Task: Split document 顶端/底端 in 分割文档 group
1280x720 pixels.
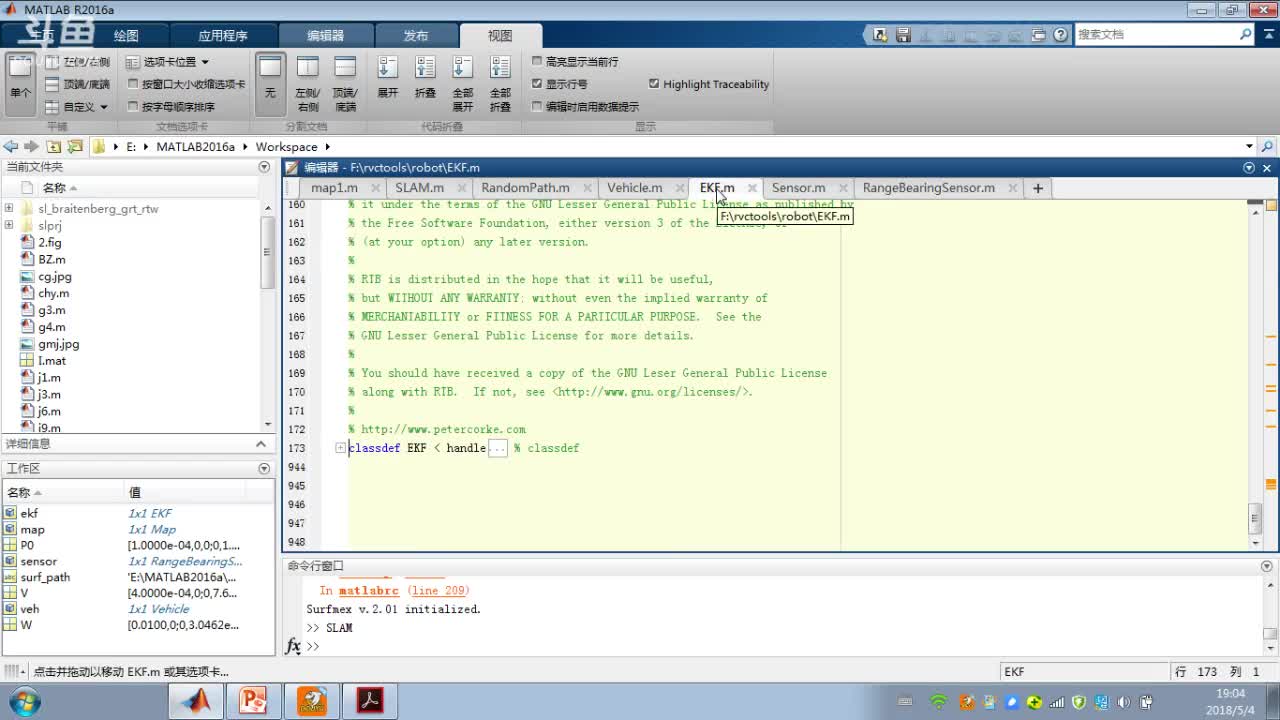Action: [x=345, y=83]
